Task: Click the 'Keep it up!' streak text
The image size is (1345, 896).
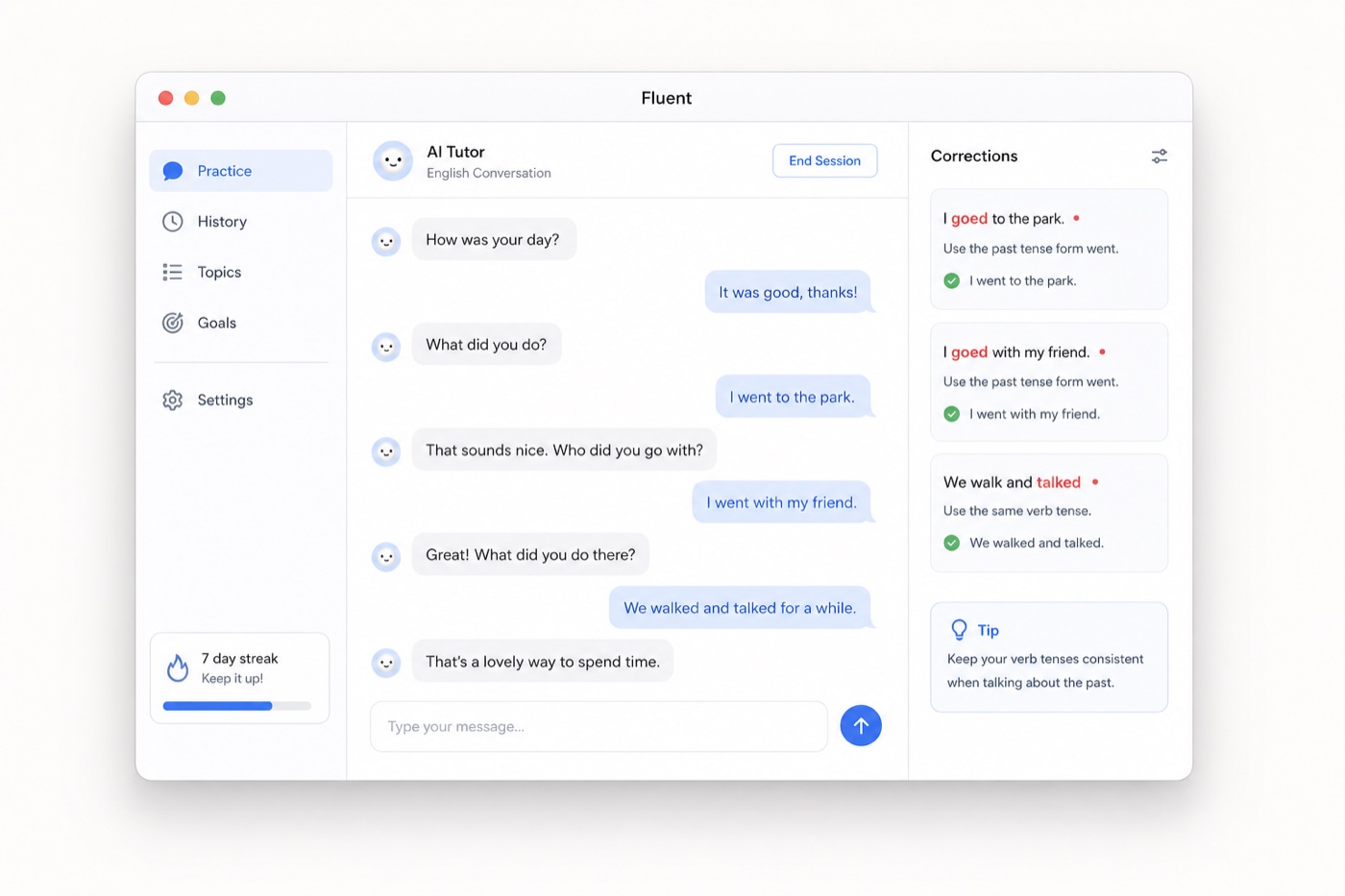Action: (x=232, y=678)
